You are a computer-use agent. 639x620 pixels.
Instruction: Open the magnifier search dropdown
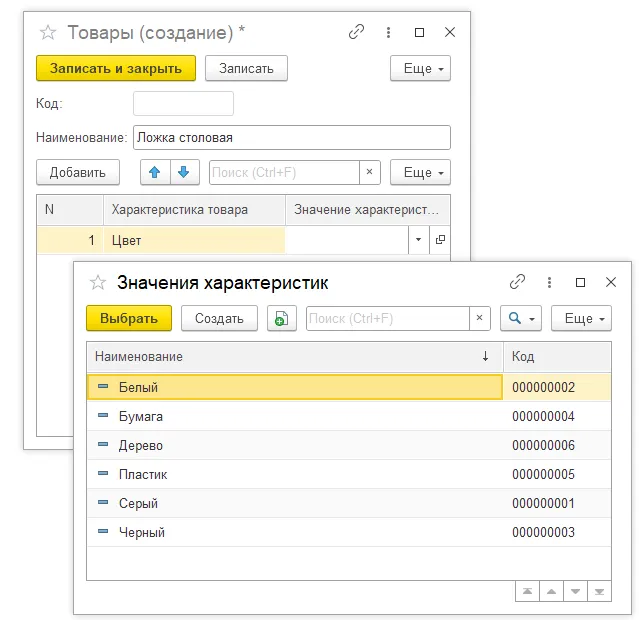click(521, 319)
